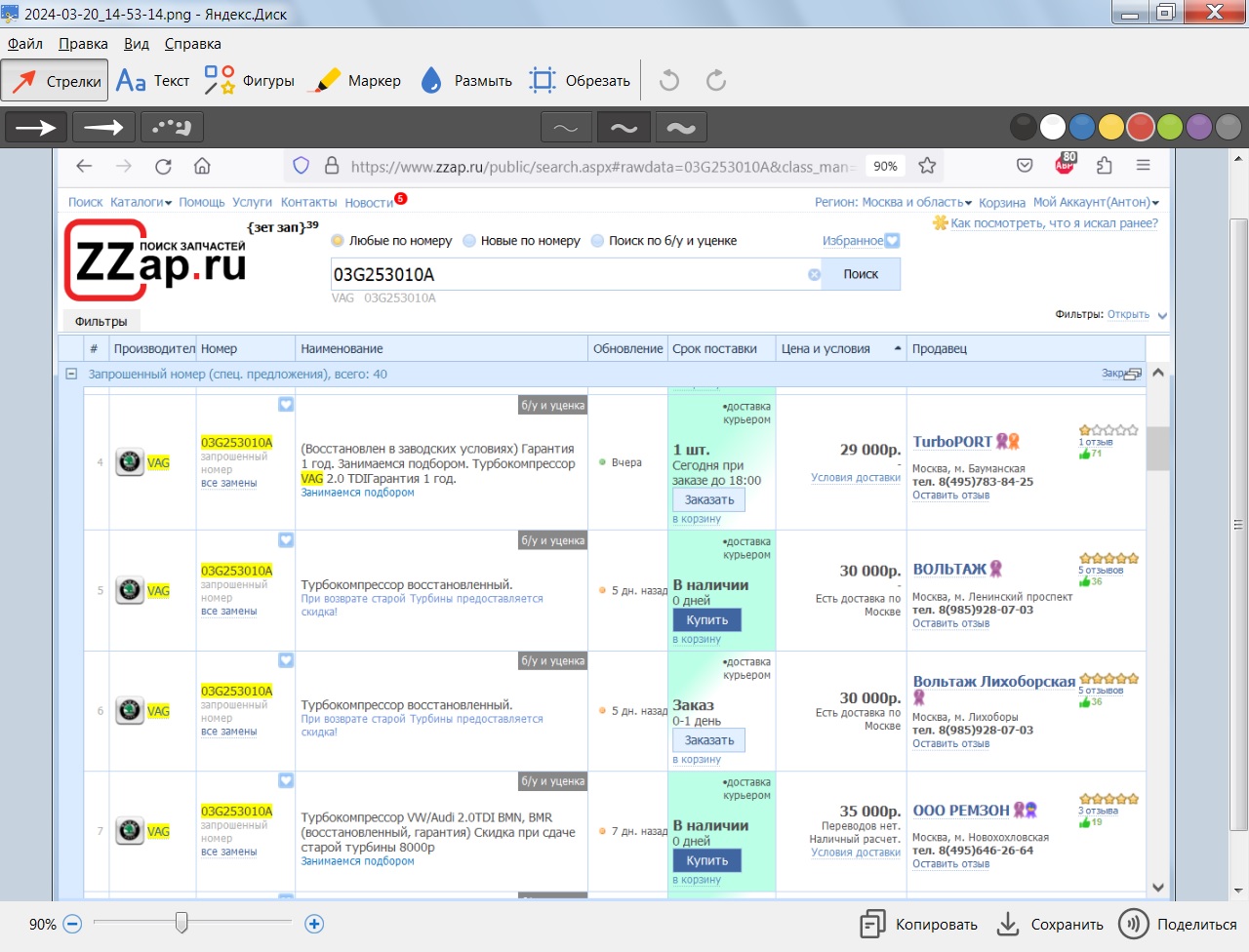Choose the medium line thickness
The width and height of the screenshot is (1249, 952).
[x=624, y=127]
